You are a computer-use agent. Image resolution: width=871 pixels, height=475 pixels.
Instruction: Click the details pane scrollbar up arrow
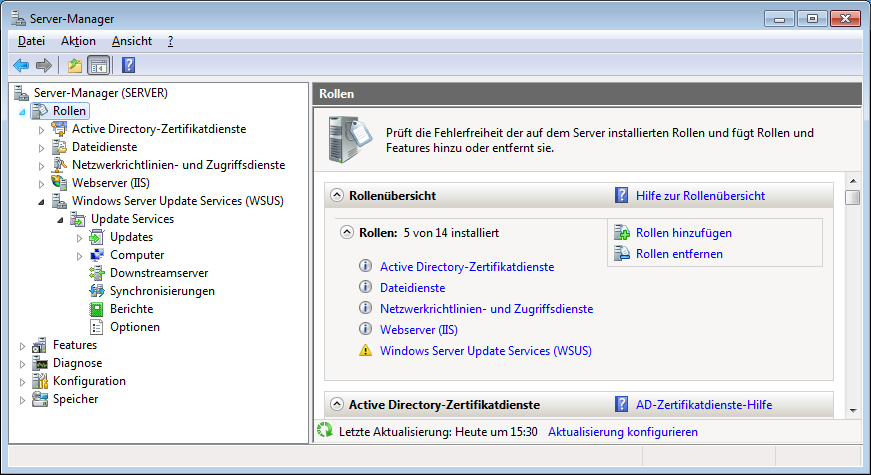point(853,181)
